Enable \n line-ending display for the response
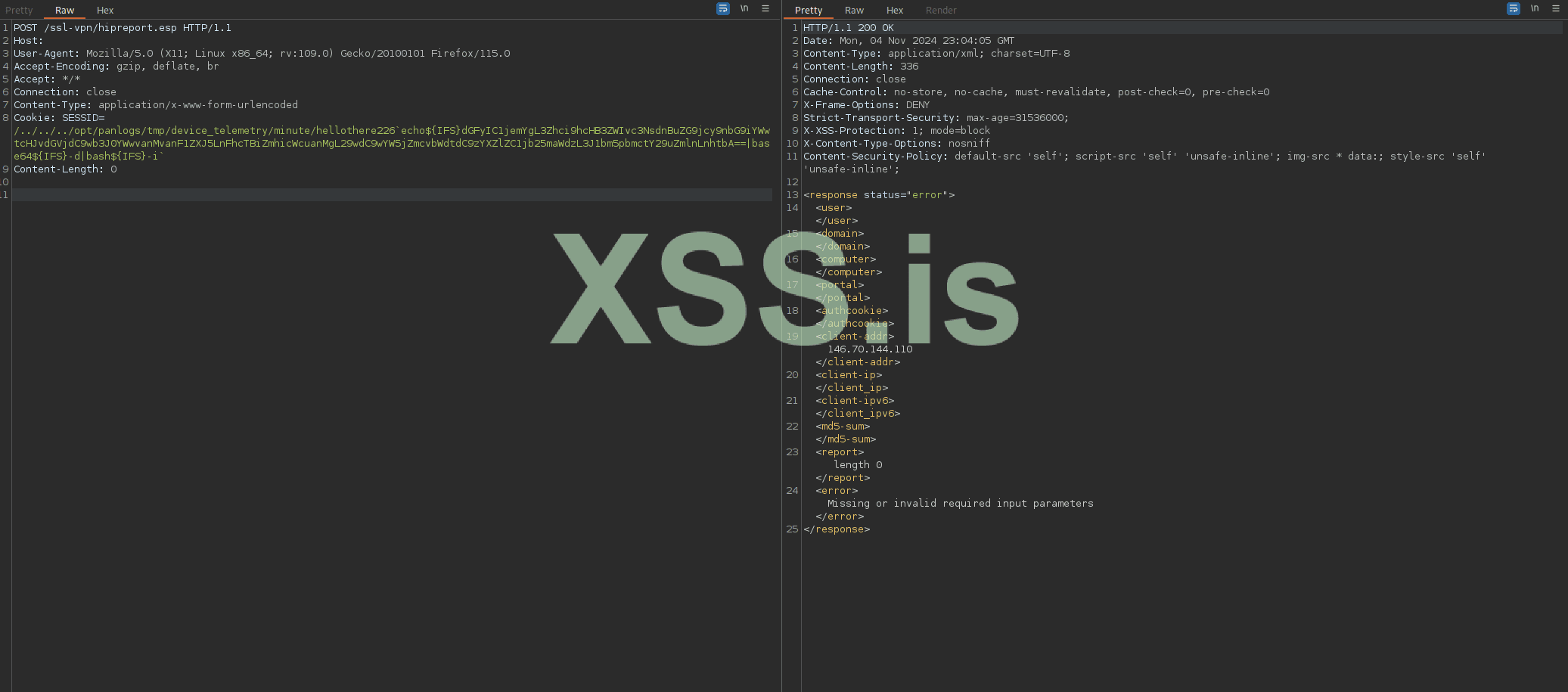 [x=1534, y=8]
